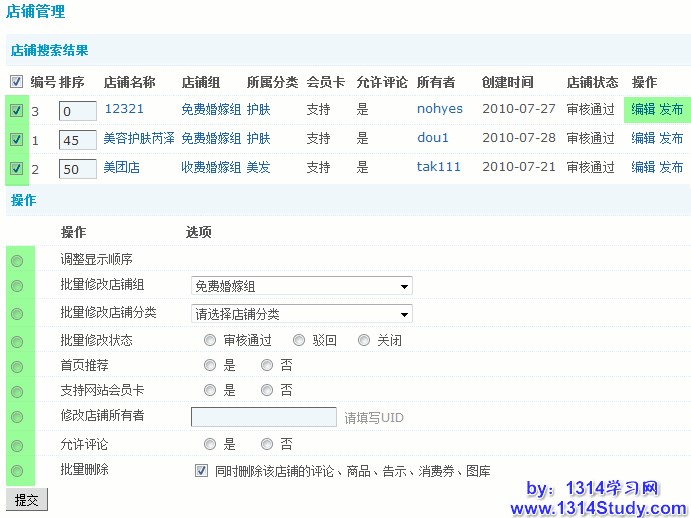This screenshot has width=691, height=518.
Task: Choose 是 for 首页推荐
Action: [x=210, y=366]
